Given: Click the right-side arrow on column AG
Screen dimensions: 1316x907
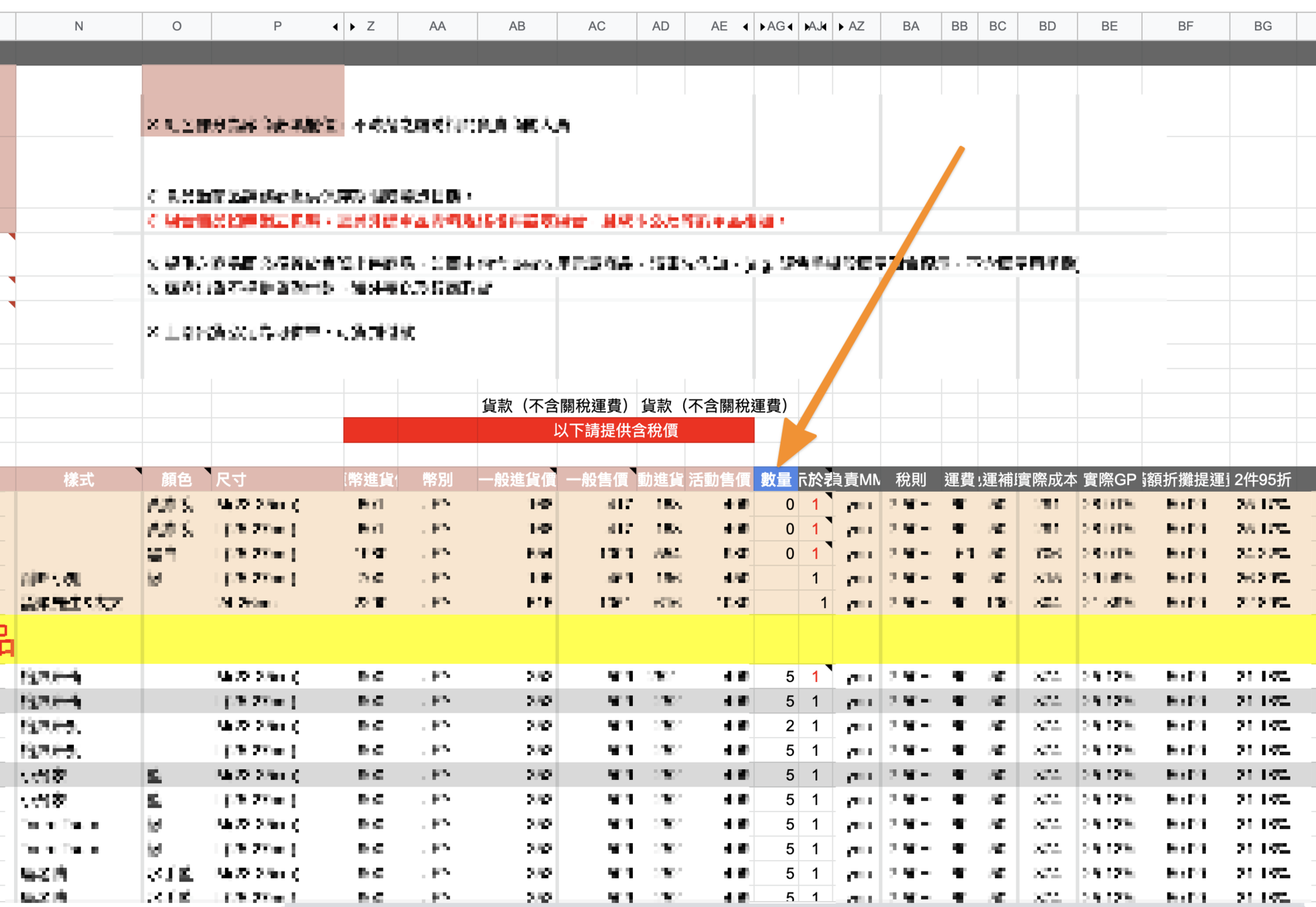Looking at the screenshot, I should tap(791, 27).
